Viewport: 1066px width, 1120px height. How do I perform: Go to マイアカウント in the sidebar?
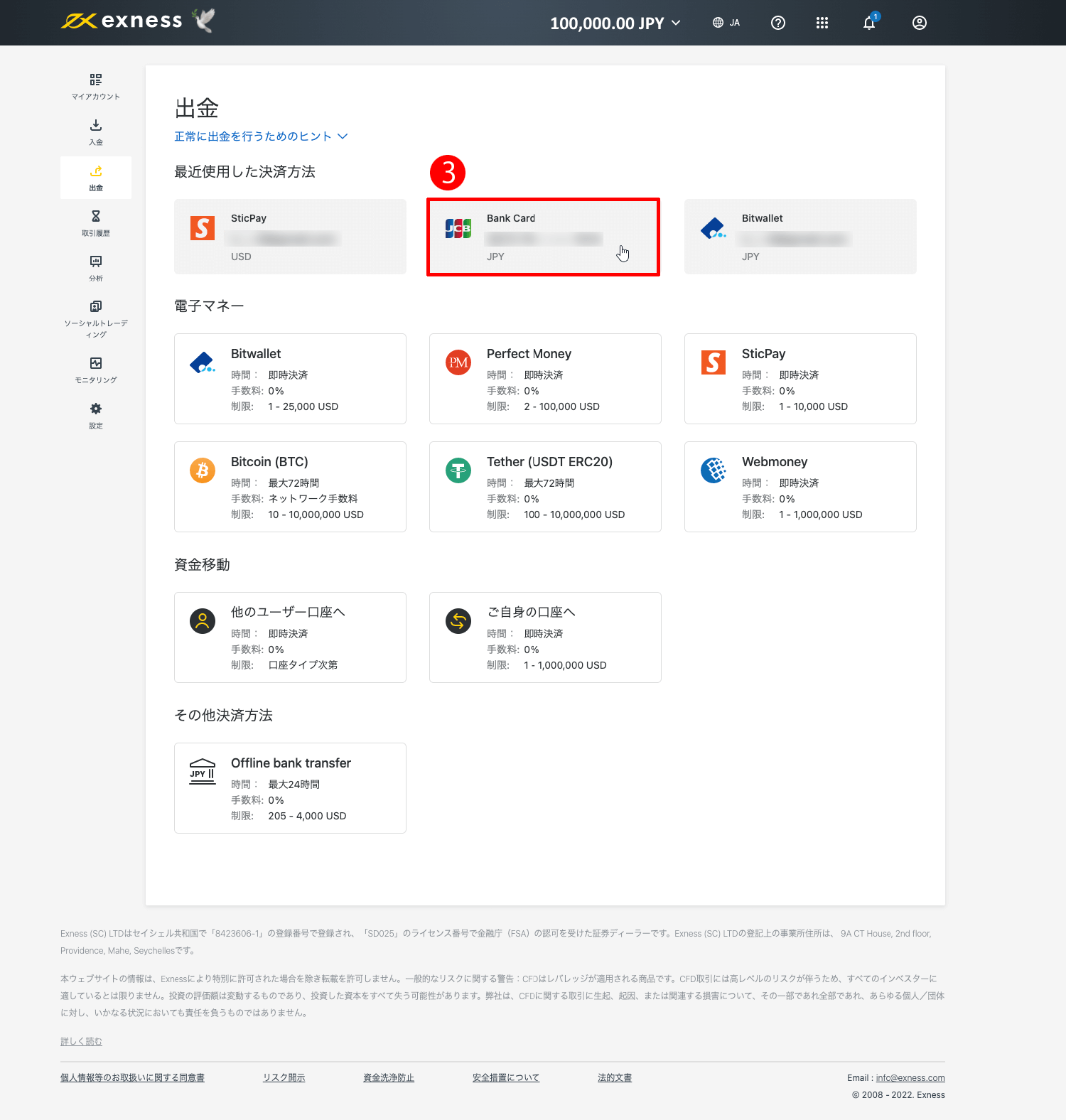coord(96,87)
